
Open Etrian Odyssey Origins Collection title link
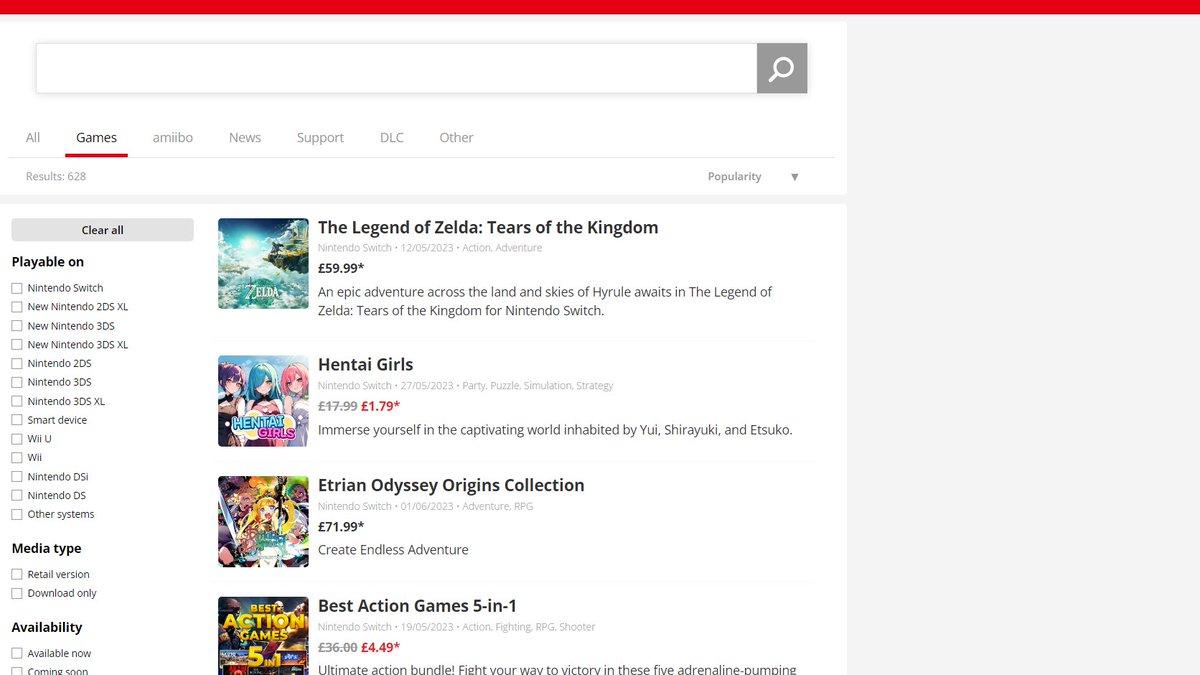[x=451, y=485]
